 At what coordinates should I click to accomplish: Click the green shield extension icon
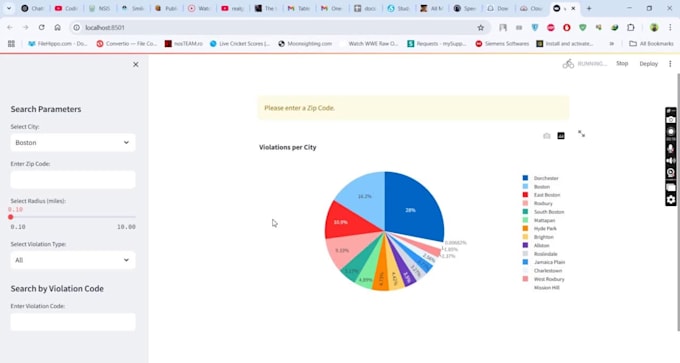click(582, 27)
